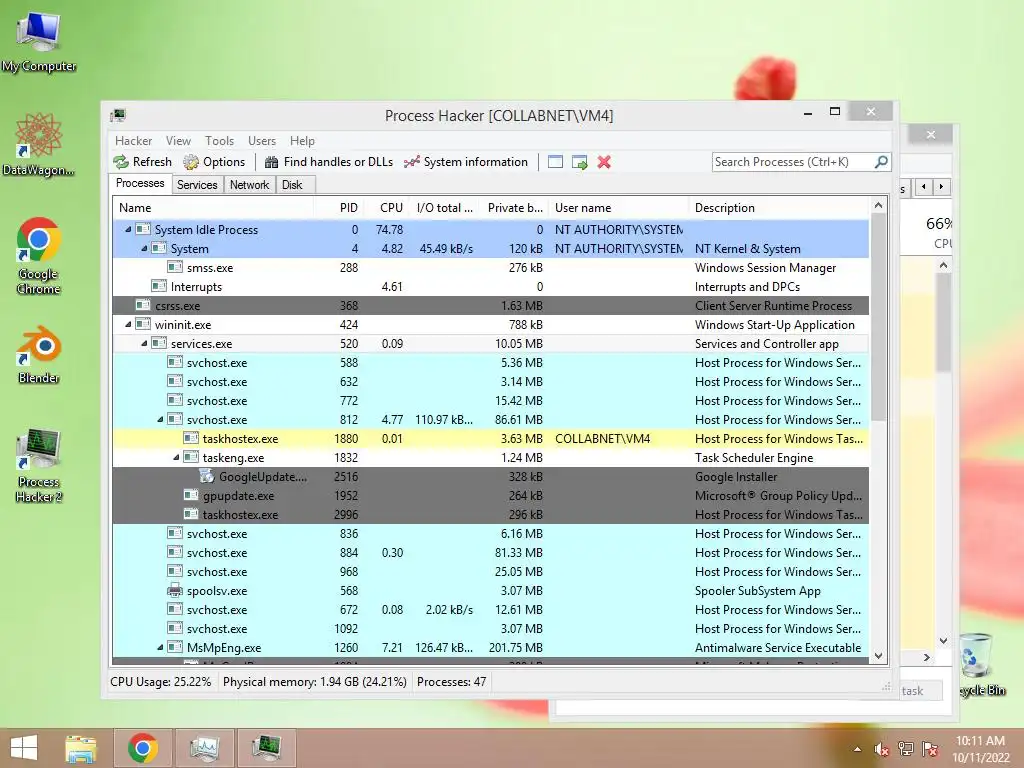Select the svchost.exe PID 884 row
The width and height of the screenshot is (1024, 768).
pos(490,552)
